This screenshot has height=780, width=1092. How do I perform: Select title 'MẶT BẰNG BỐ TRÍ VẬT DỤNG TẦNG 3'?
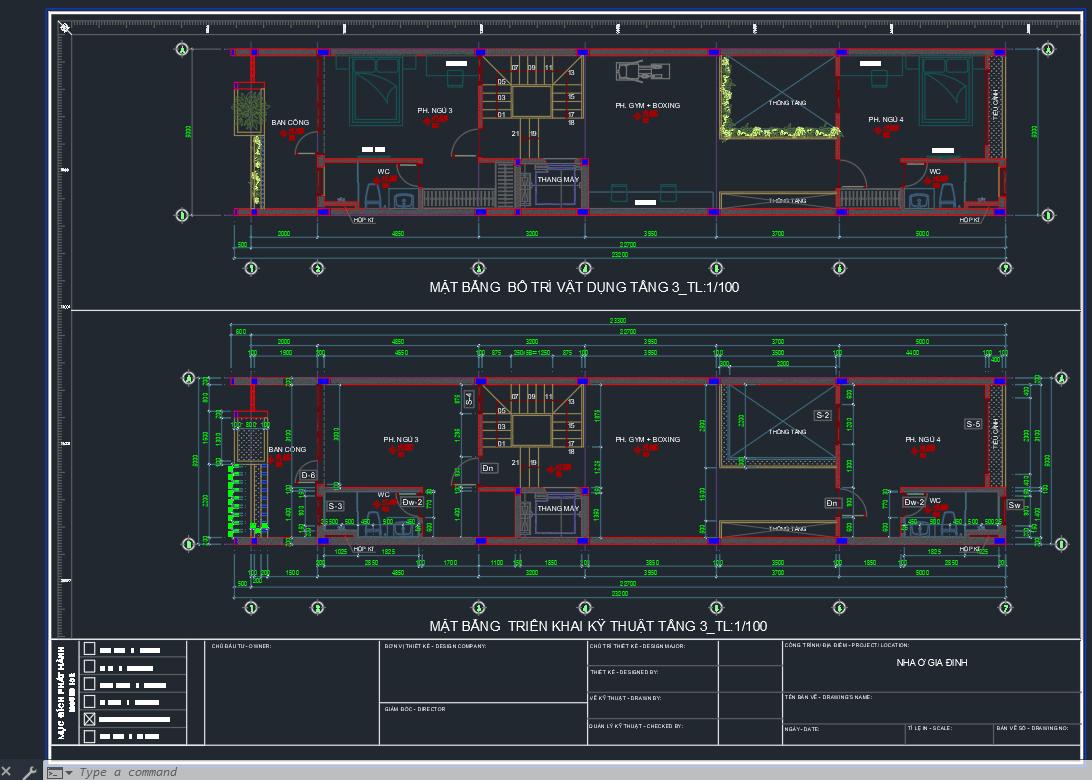pyautogui.click(x=585, y=287)
